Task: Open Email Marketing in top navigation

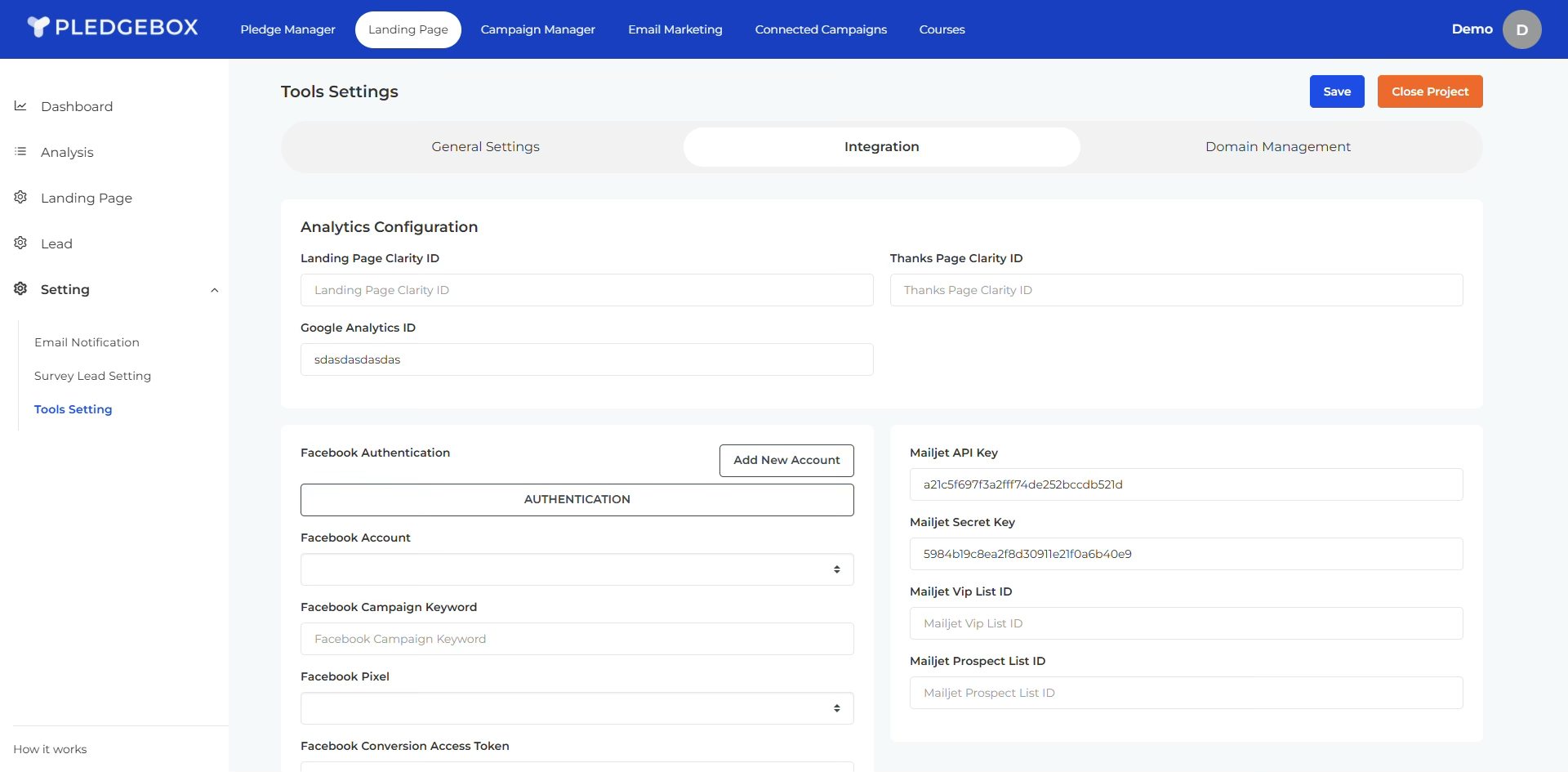Action: coord(675,29)
